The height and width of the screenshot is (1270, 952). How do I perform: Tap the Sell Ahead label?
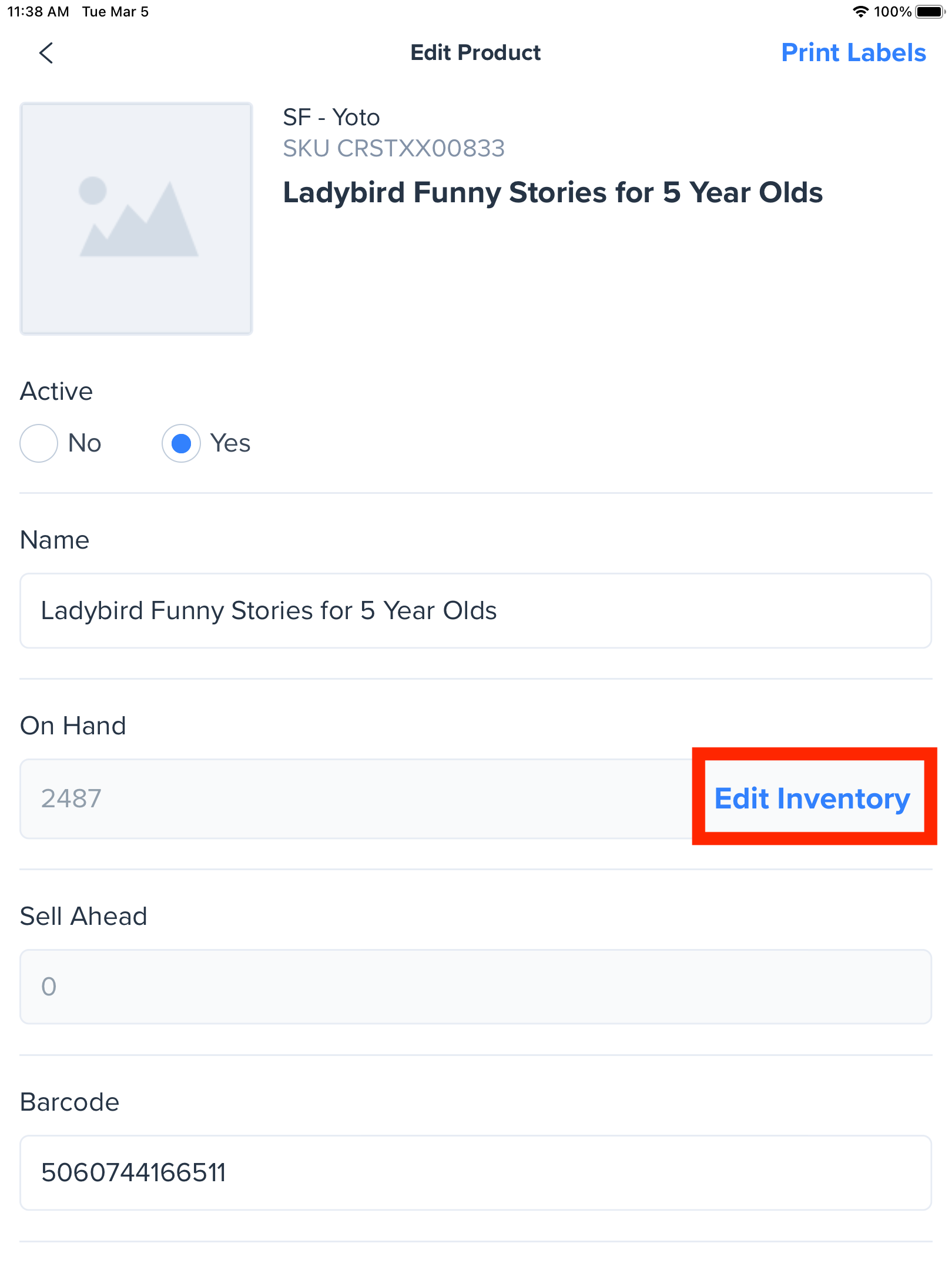83,916
